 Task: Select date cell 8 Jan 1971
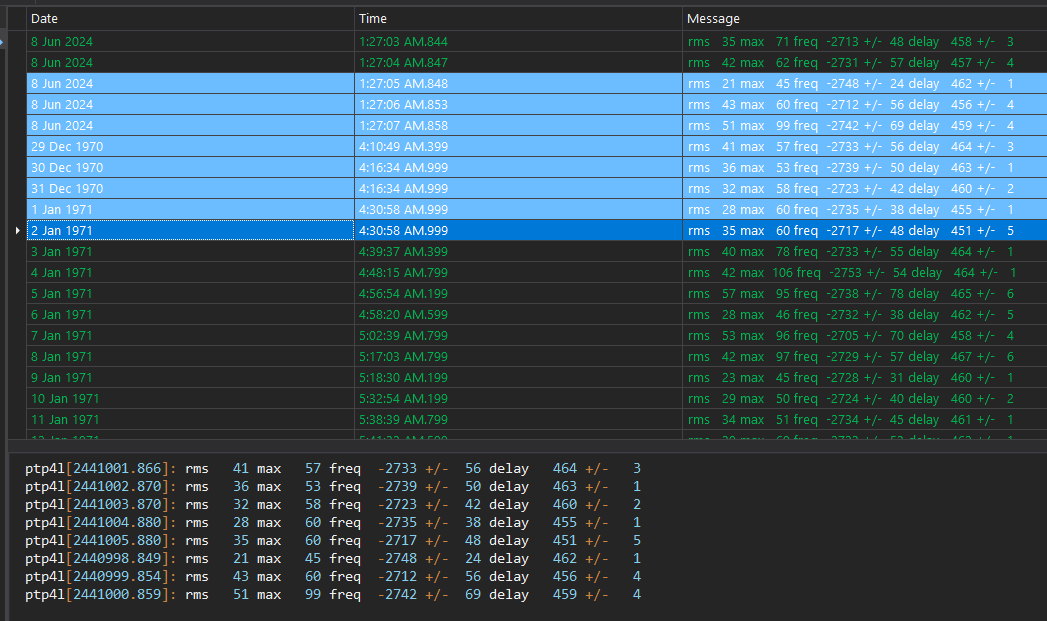coord(190,357)
